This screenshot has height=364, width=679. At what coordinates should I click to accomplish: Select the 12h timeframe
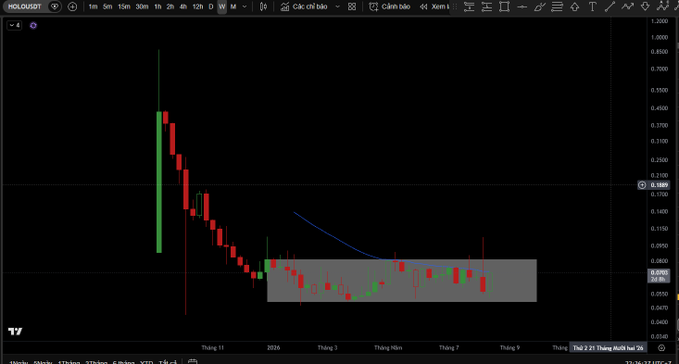point(197,6)
